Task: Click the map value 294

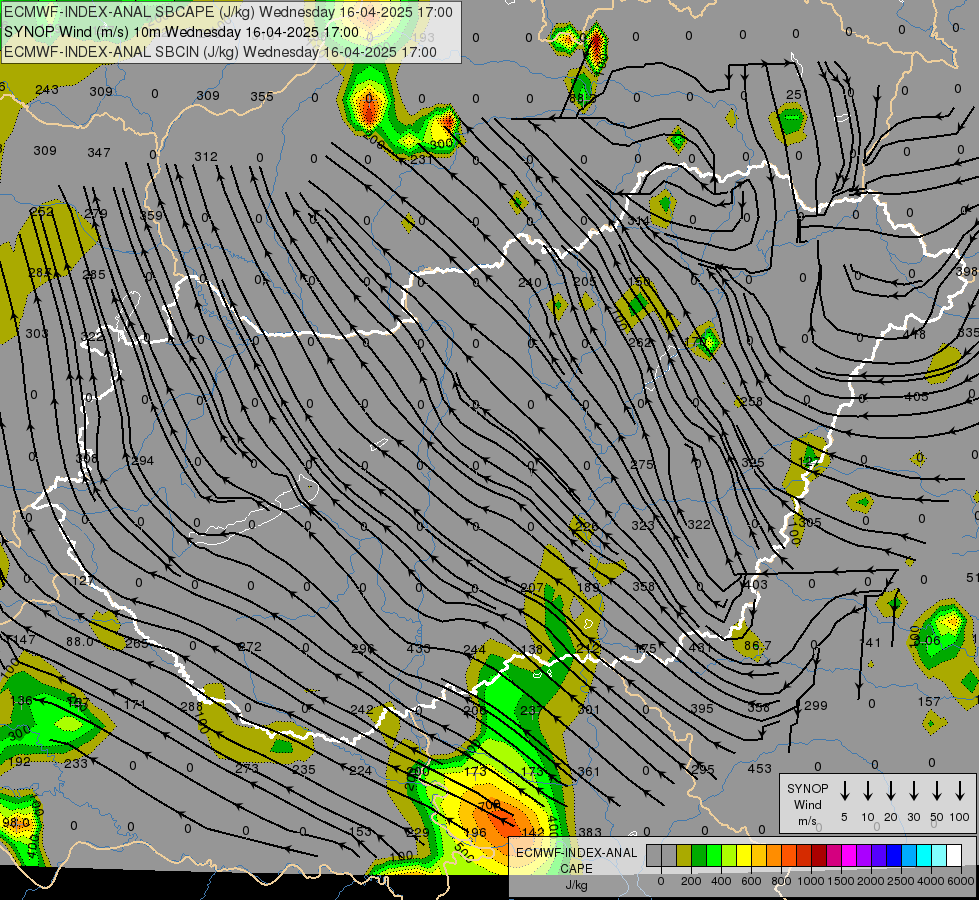Action: 142,460
